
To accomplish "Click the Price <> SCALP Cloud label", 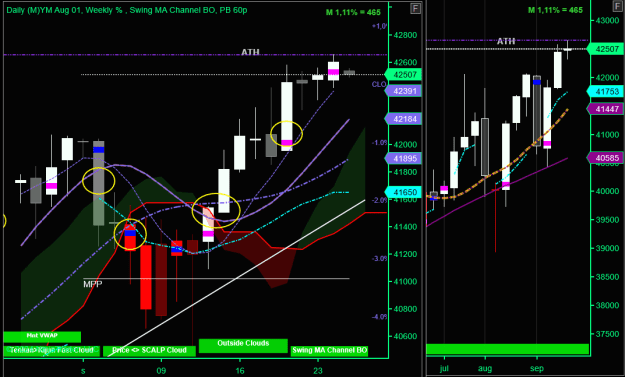I will click(149, 351).
